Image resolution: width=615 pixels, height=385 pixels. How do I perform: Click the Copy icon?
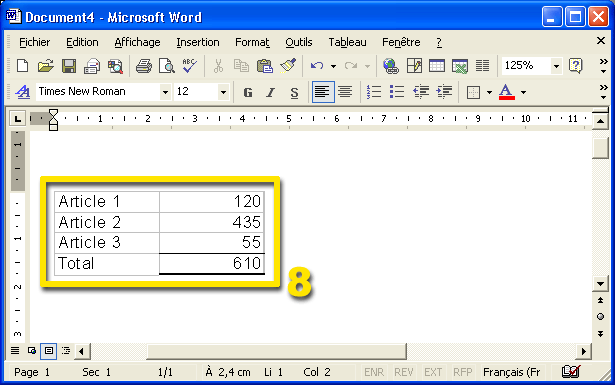coord(241,66)
